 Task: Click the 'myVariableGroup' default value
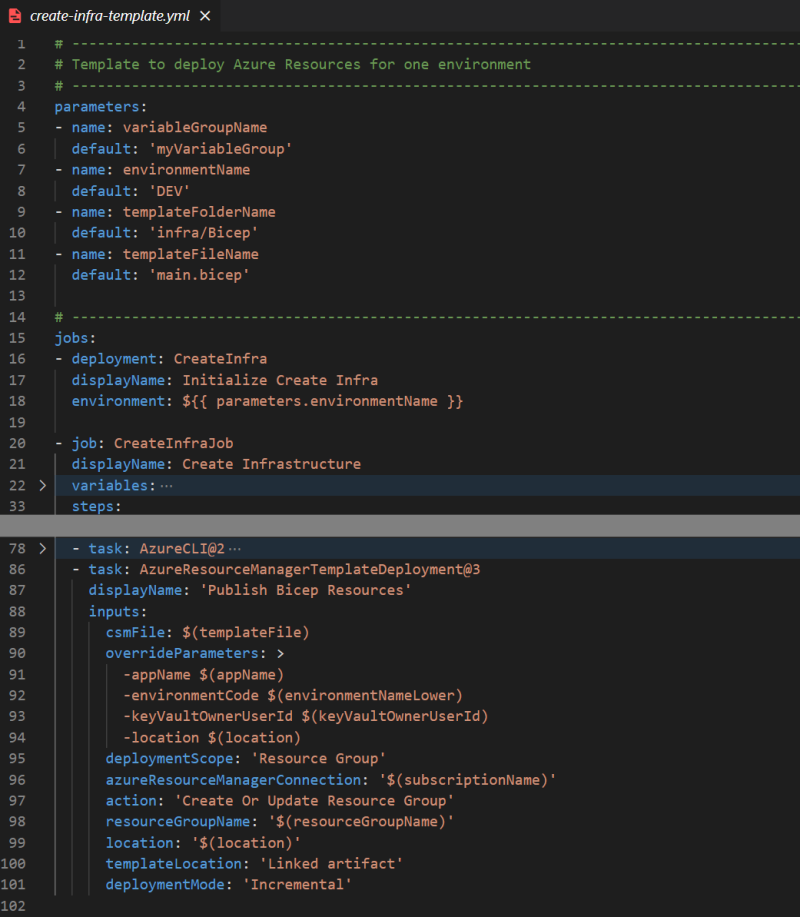[x=231, y=148]
